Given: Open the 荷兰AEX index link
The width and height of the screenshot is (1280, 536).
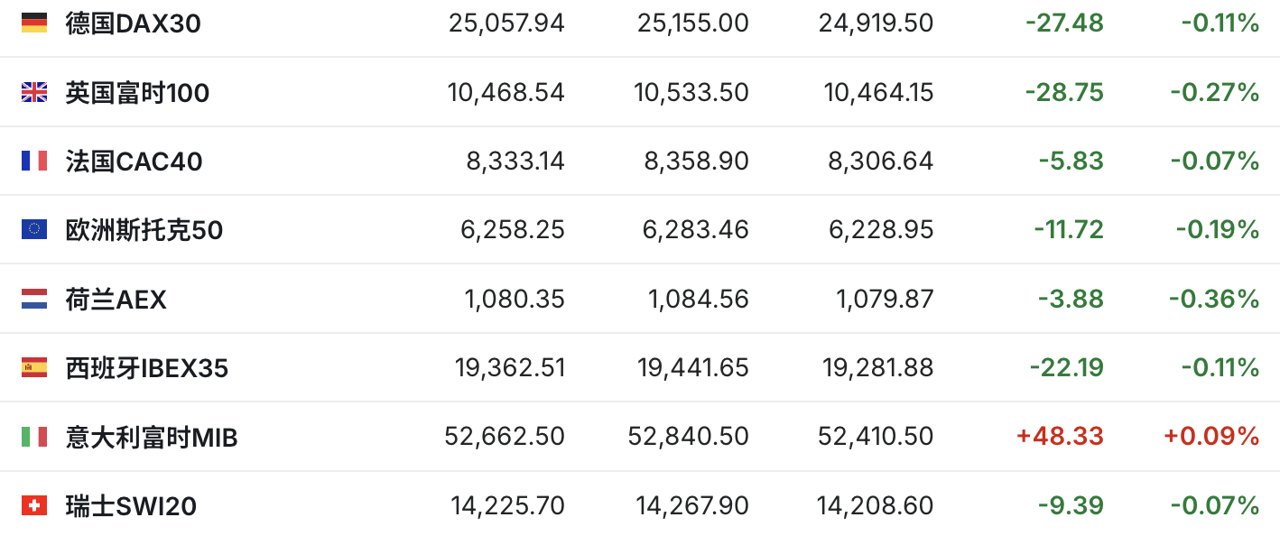Looking at the screenshot, I should point(116,299).
